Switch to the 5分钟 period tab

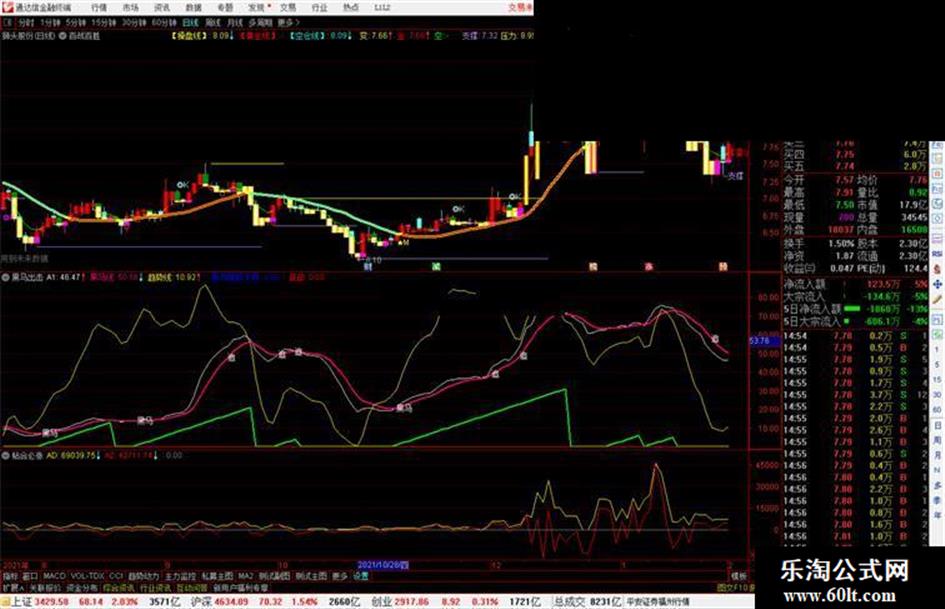tap(76, 22)
